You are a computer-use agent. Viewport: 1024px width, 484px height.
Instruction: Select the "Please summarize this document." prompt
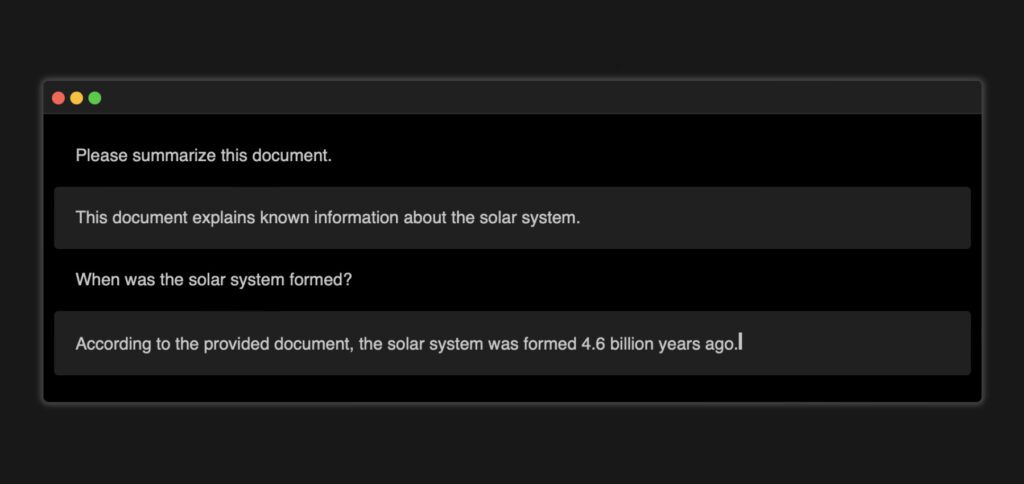[x=203, y=156]
